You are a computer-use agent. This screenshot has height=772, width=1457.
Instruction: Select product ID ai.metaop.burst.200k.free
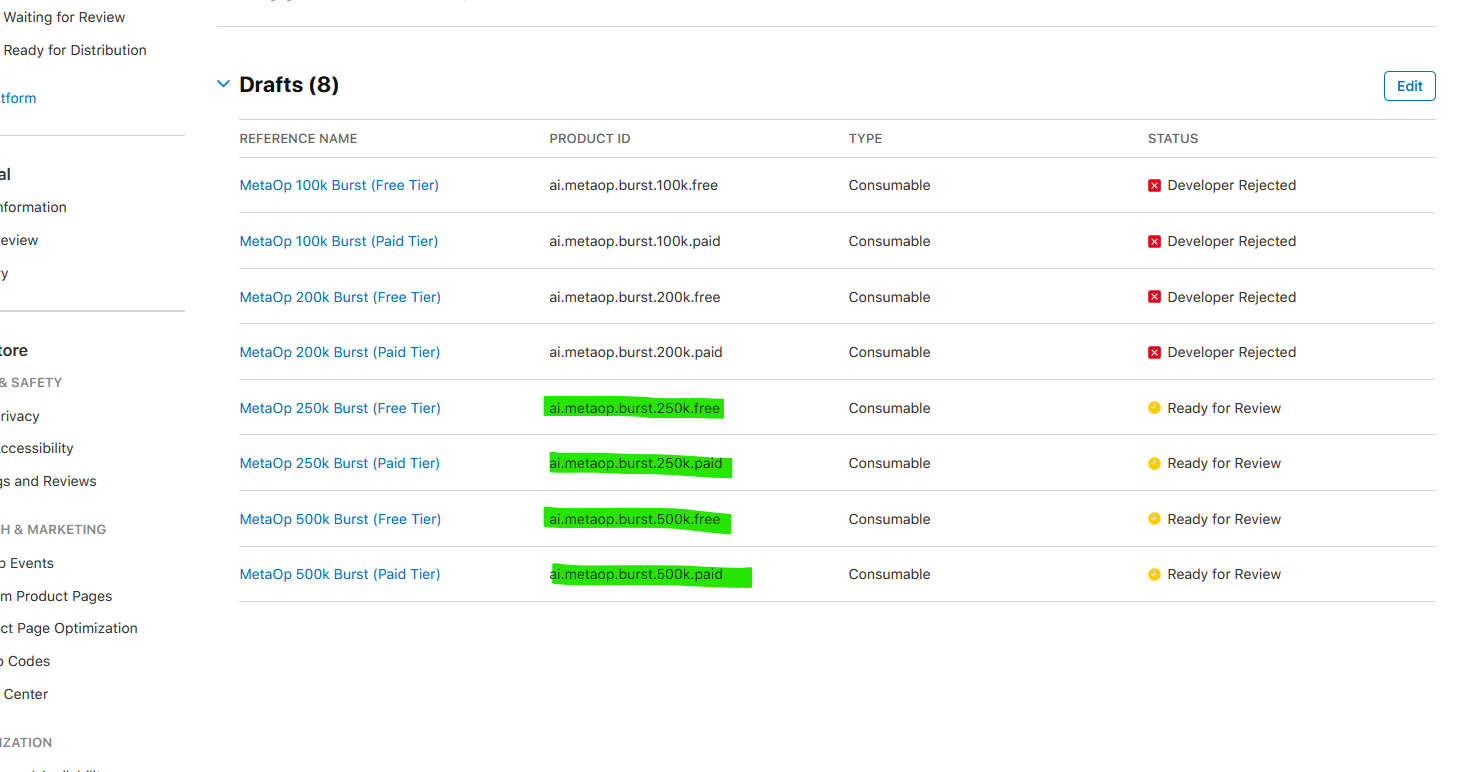[x=634, y=297]
